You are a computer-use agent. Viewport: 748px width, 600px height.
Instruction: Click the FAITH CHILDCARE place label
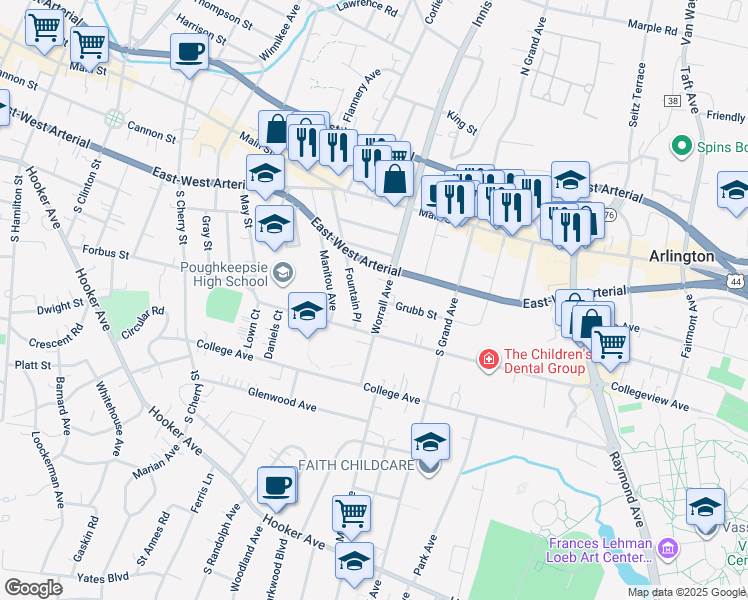click(x=356, y=465)
